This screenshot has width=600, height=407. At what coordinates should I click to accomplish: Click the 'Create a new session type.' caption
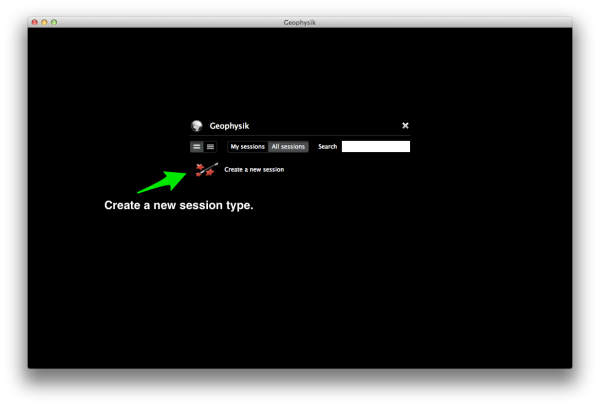click(179, 206)
